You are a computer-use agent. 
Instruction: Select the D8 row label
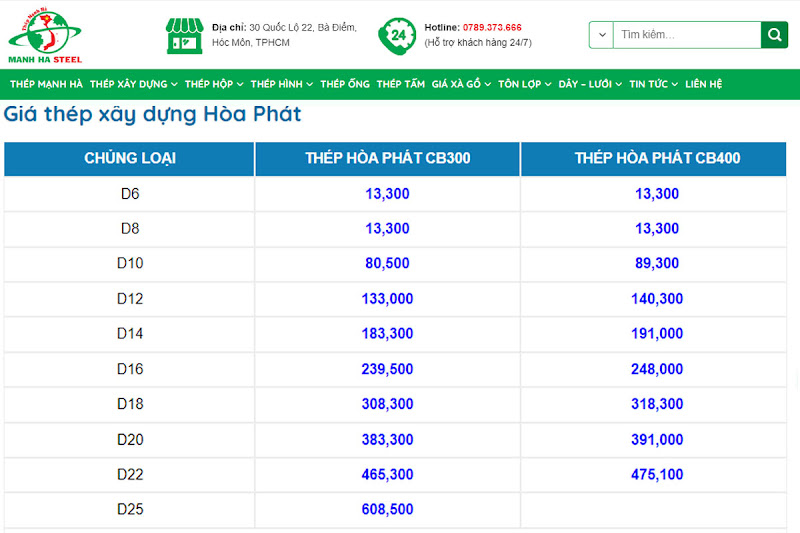tap(130, 229)
